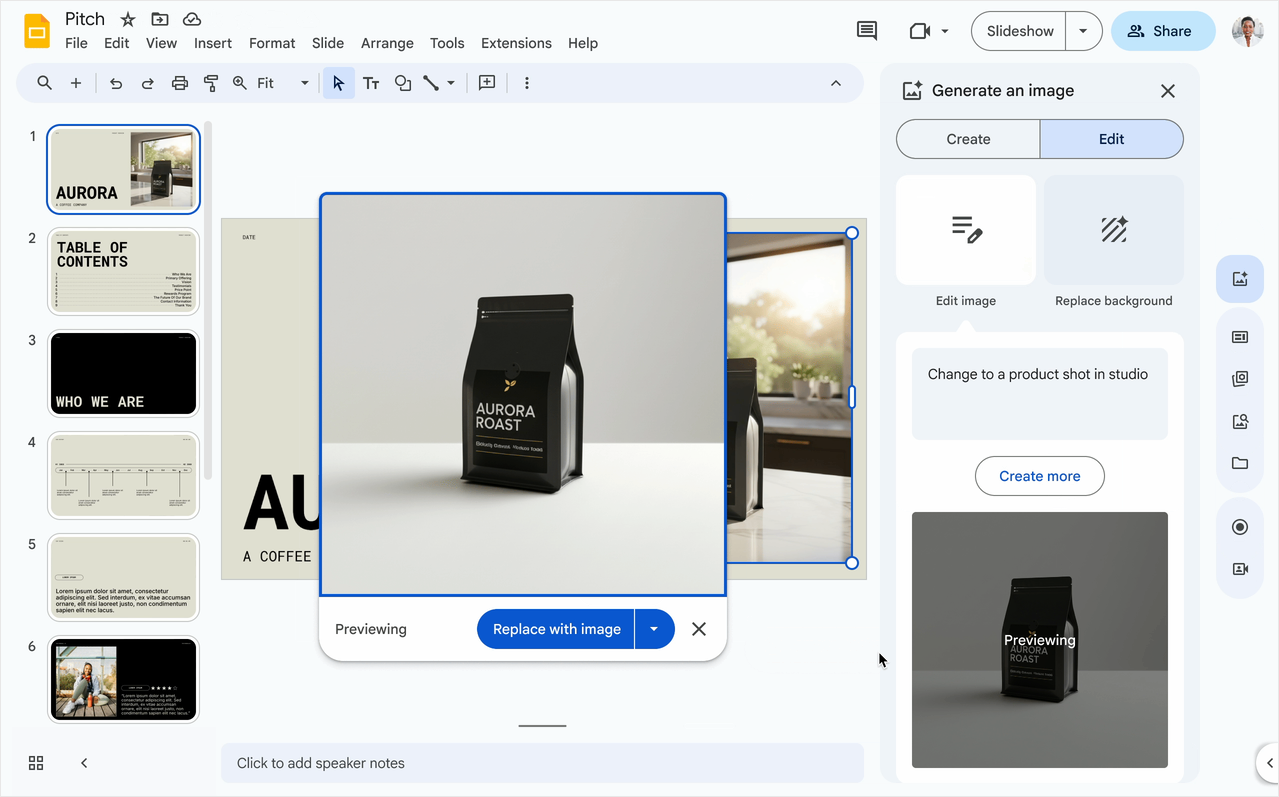Open the Arrange menu
The height and width of the screenshot is (797, 1279).
coord(387,43)
